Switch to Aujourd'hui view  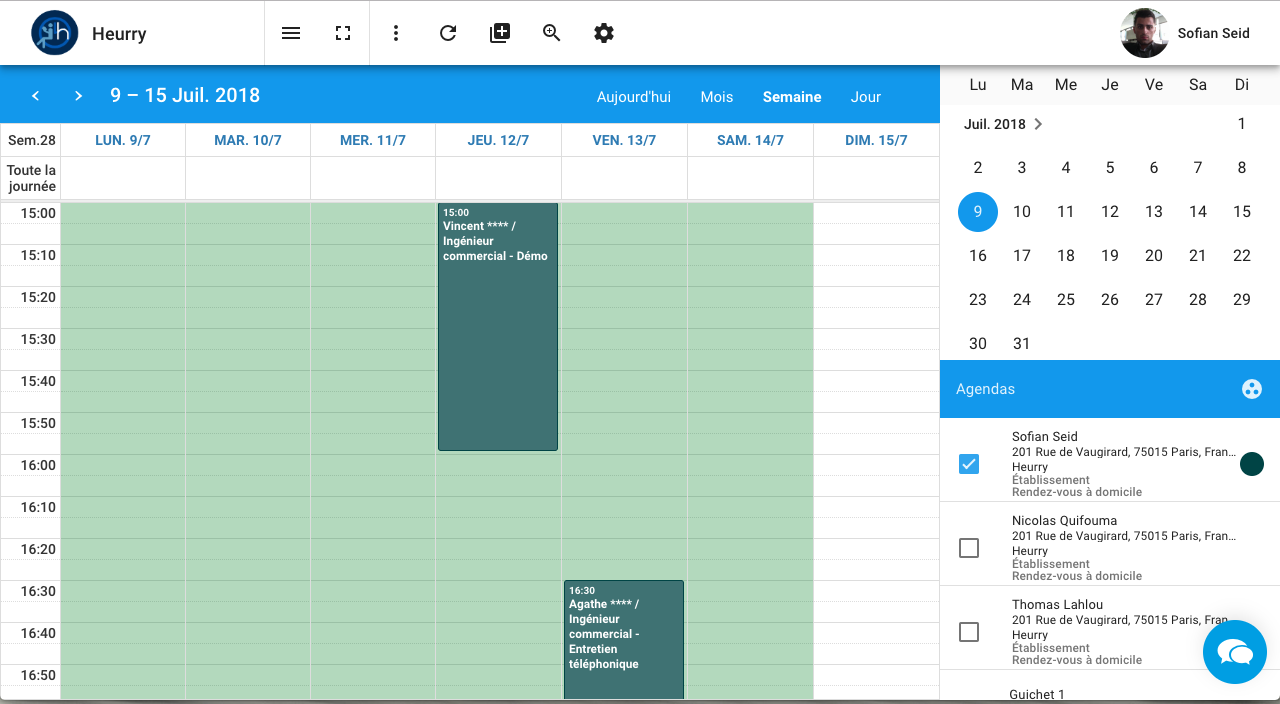pyautogui.click(x=634, y=97)
